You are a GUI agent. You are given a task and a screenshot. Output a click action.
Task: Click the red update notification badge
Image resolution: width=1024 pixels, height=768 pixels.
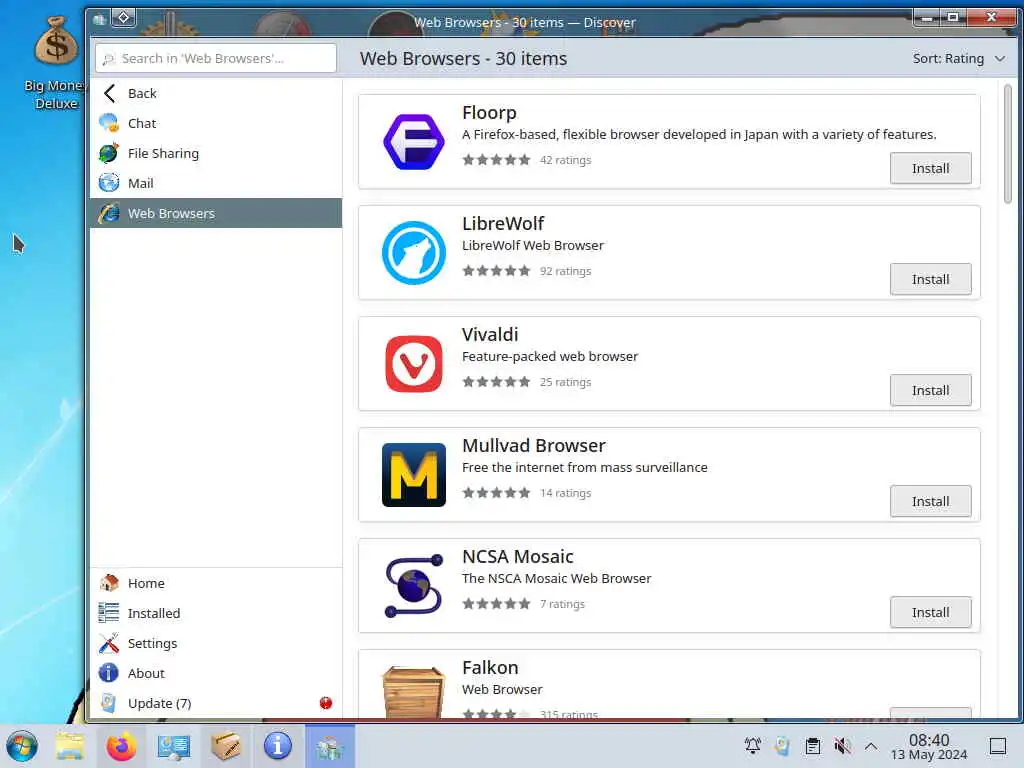coord(326,703)
